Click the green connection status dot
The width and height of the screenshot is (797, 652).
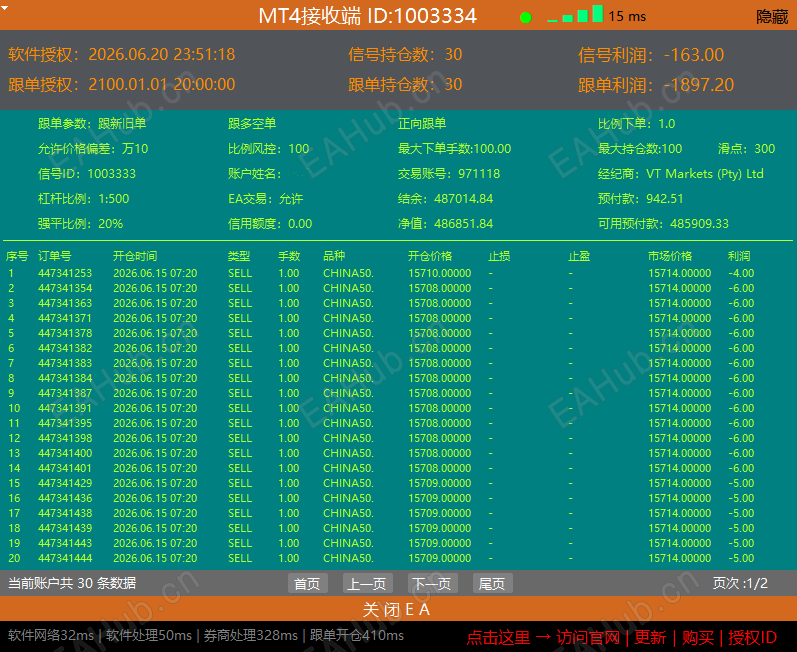click(526, 18)
